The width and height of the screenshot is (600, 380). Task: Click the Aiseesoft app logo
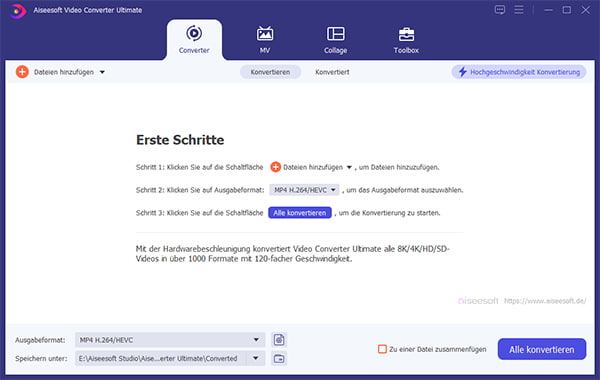(18, 10)
